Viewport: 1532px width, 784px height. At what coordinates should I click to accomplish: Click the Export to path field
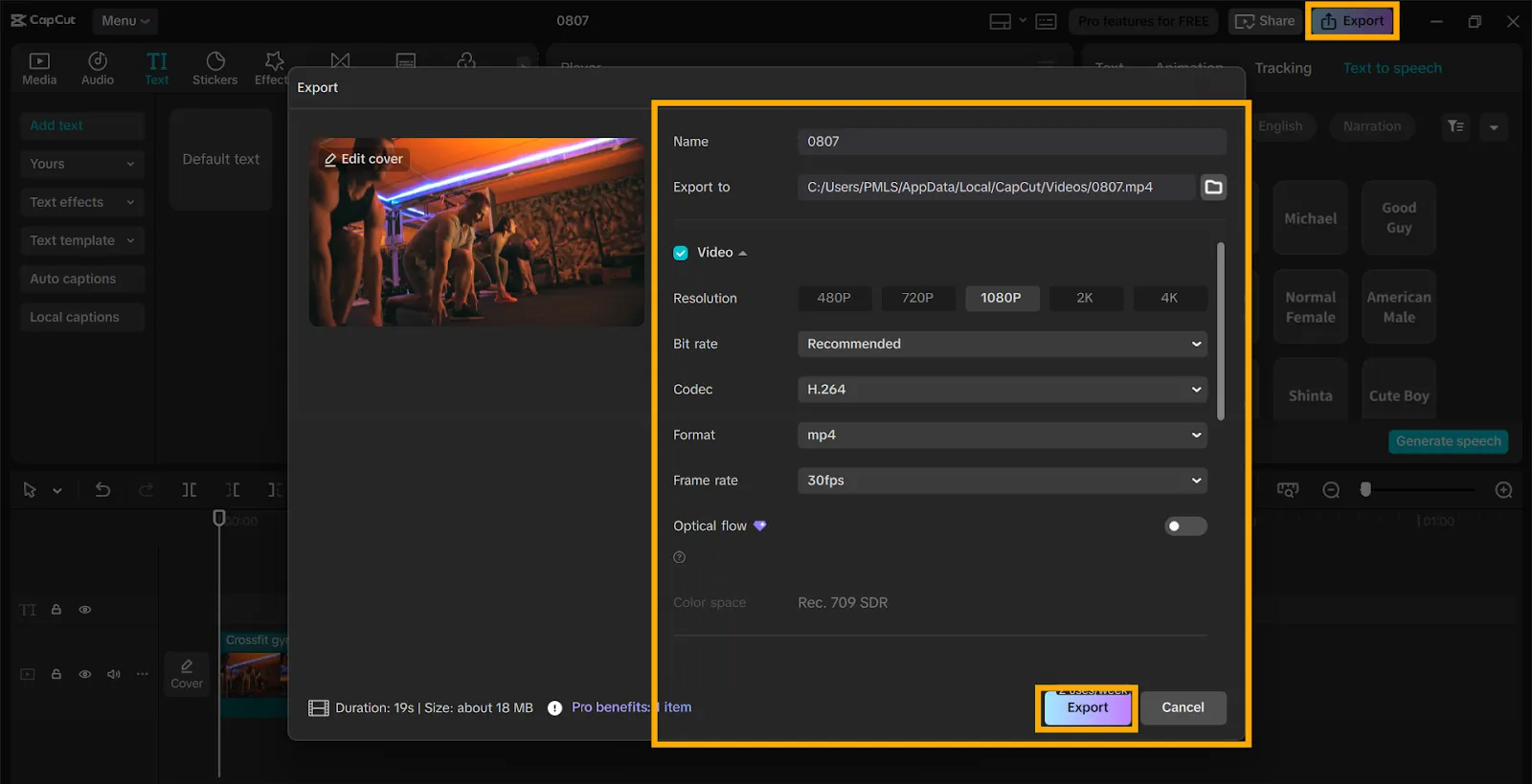click(x=997, y=187)
